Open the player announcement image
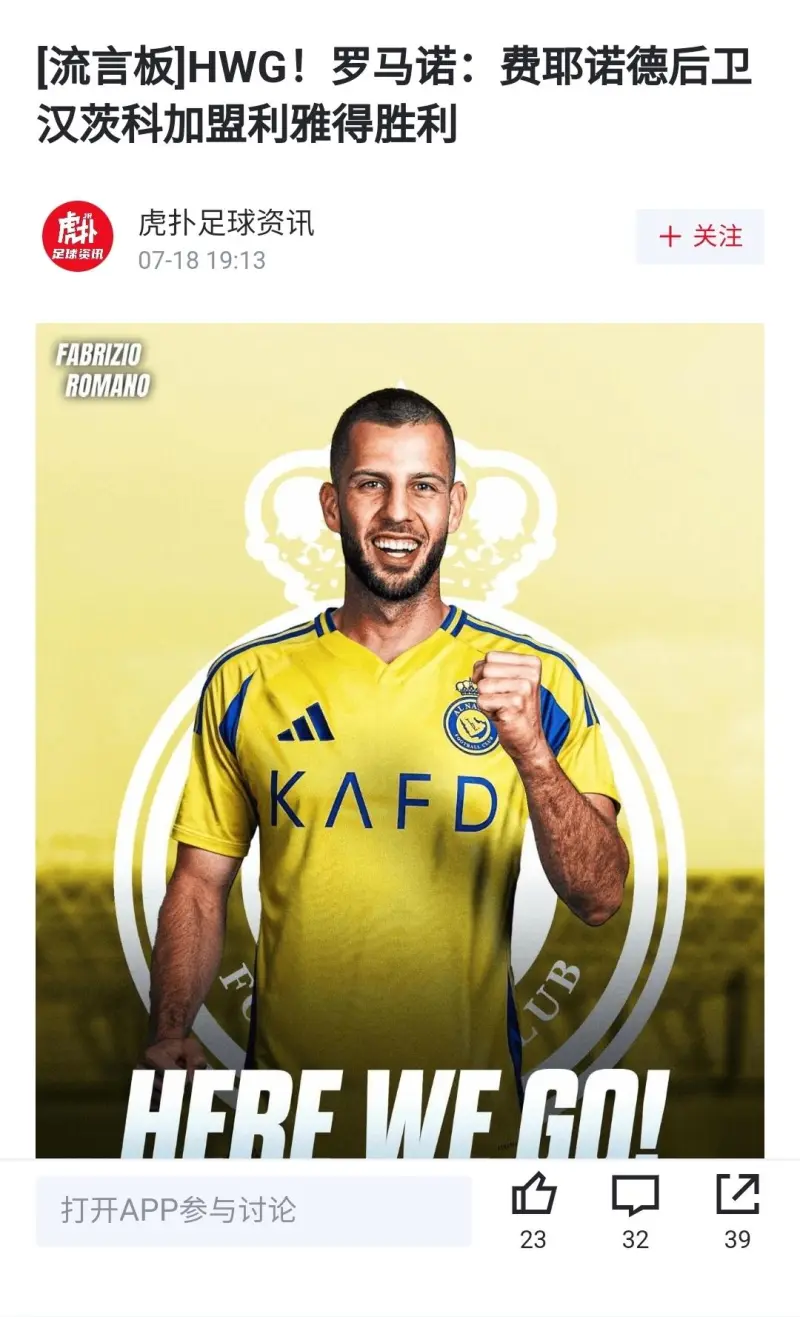The height and width of the screenshot is (1317, 800). [x=400, y=740]
